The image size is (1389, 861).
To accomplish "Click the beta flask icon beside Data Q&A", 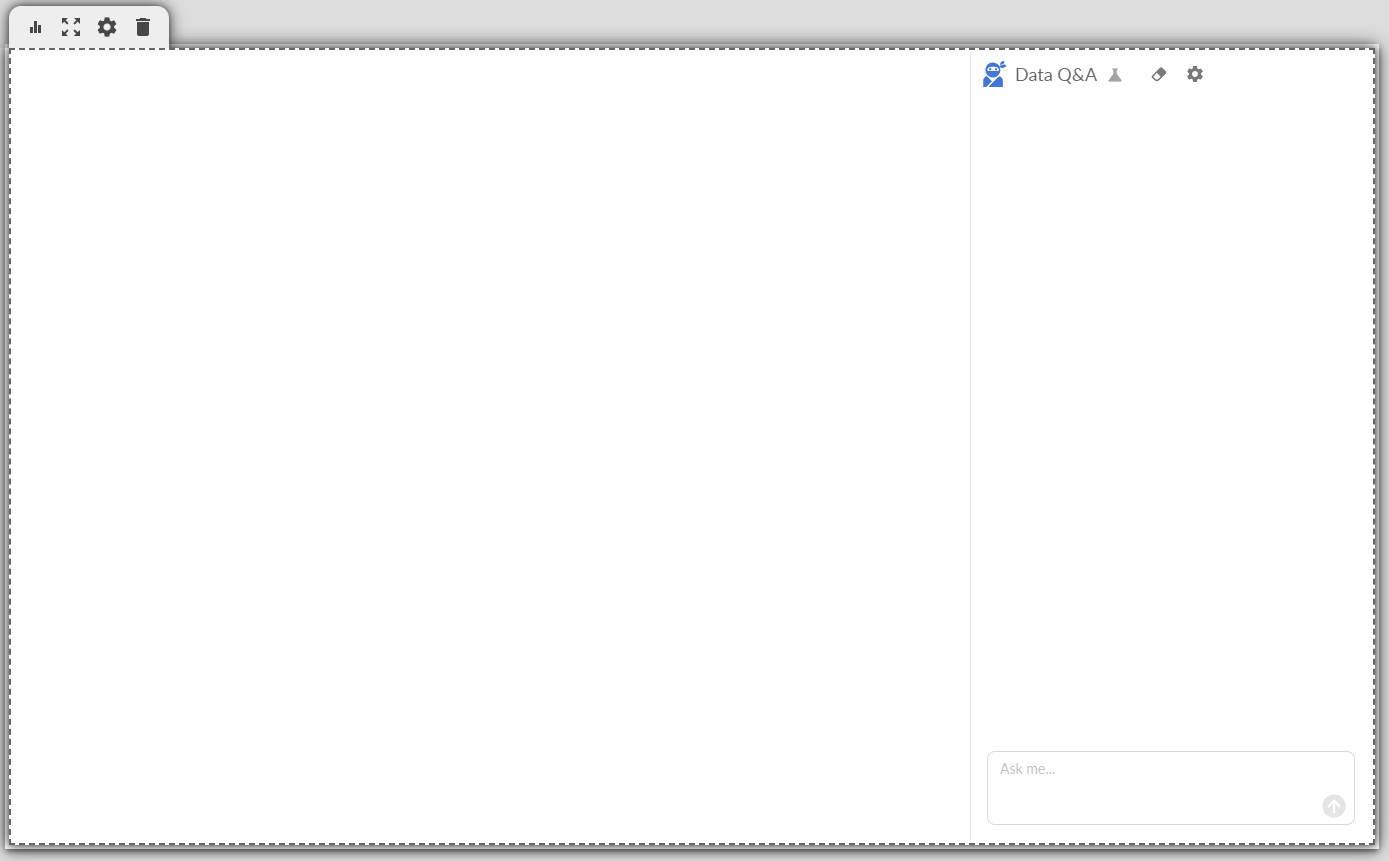I will 1115,75.
